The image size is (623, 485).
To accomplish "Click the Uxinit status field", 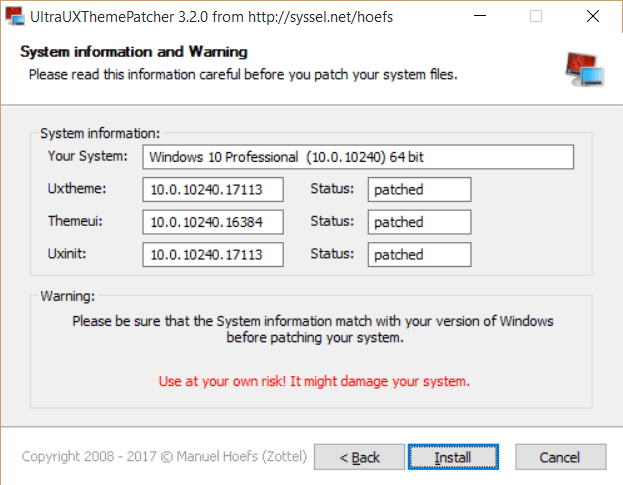I will pyautogui.click(x=419, y=255).
